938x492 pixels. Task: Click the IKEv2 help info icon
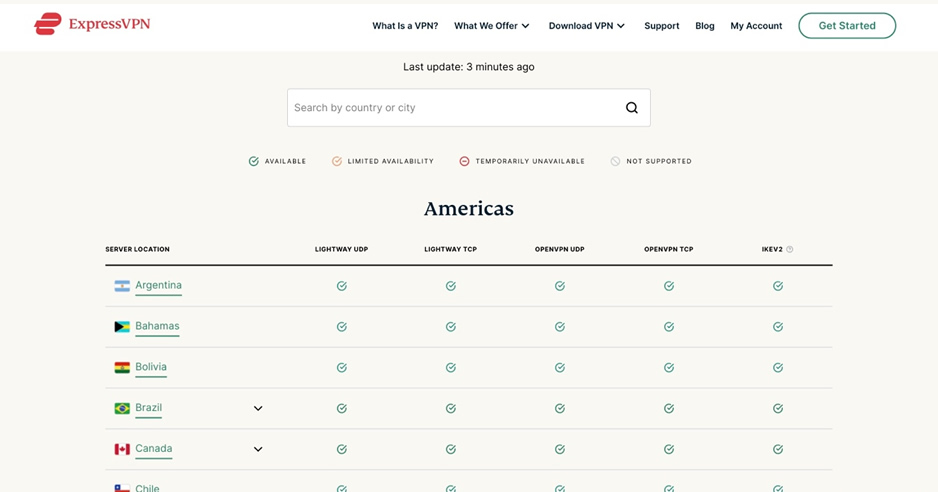pos(790,250)
